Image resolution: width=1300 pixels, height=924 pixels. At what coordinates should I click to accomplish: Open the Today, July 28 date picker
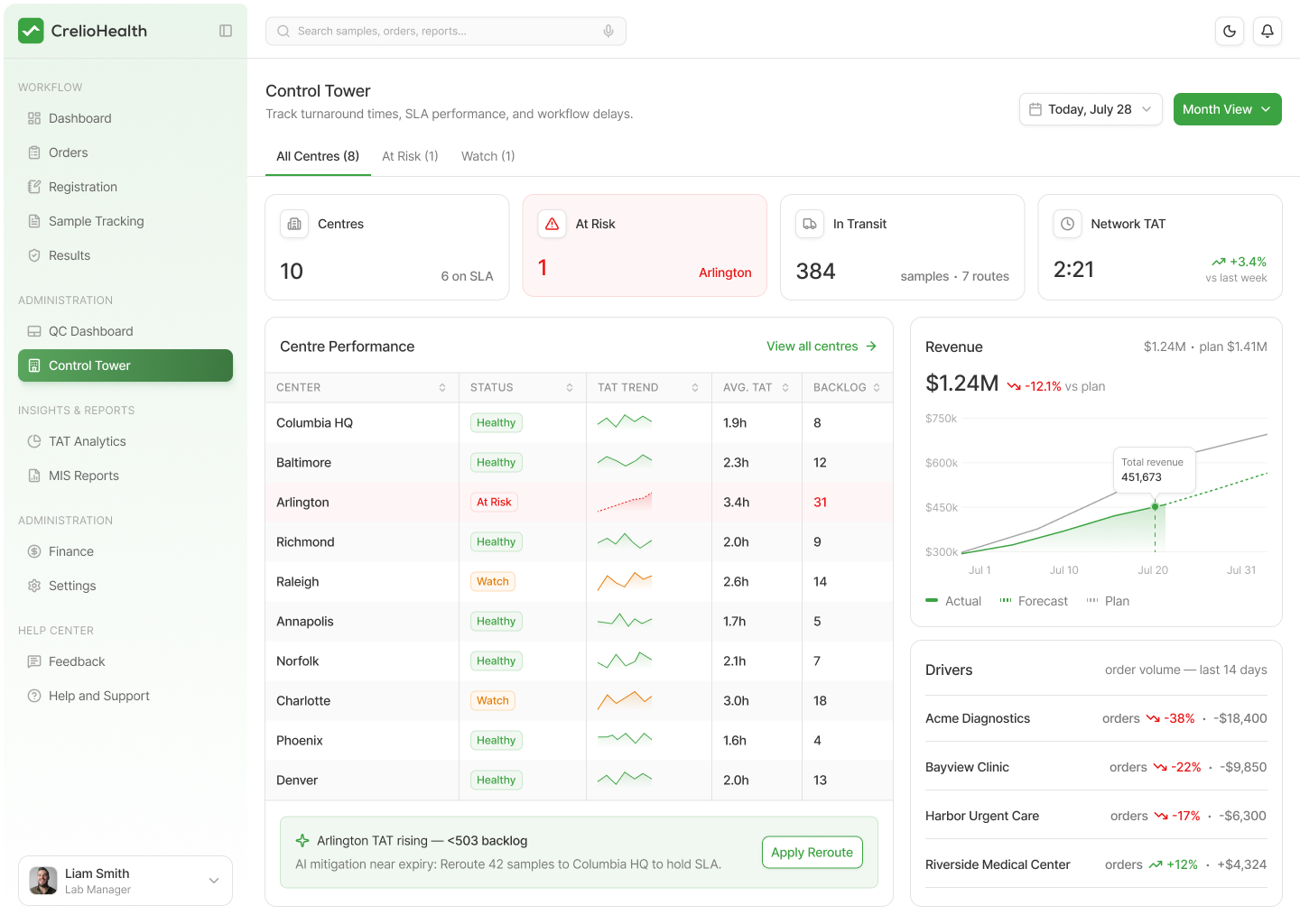click(1091, 109)
